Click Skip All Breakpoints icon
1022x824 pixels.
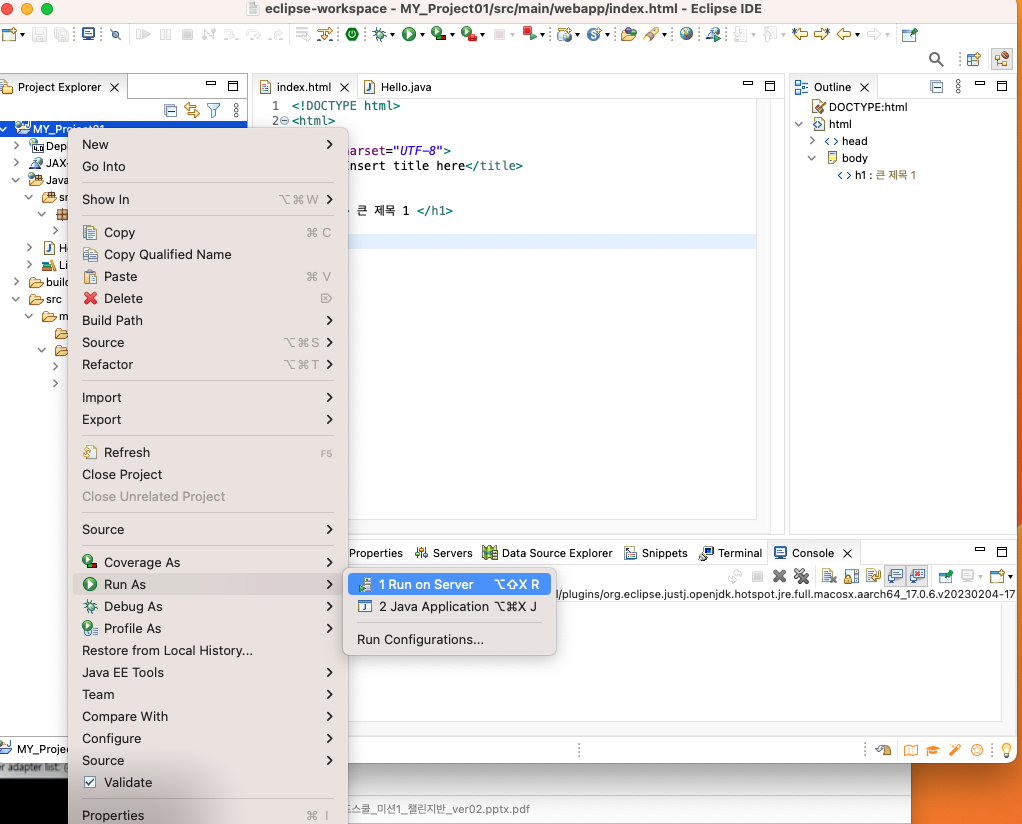pos(115,35)
